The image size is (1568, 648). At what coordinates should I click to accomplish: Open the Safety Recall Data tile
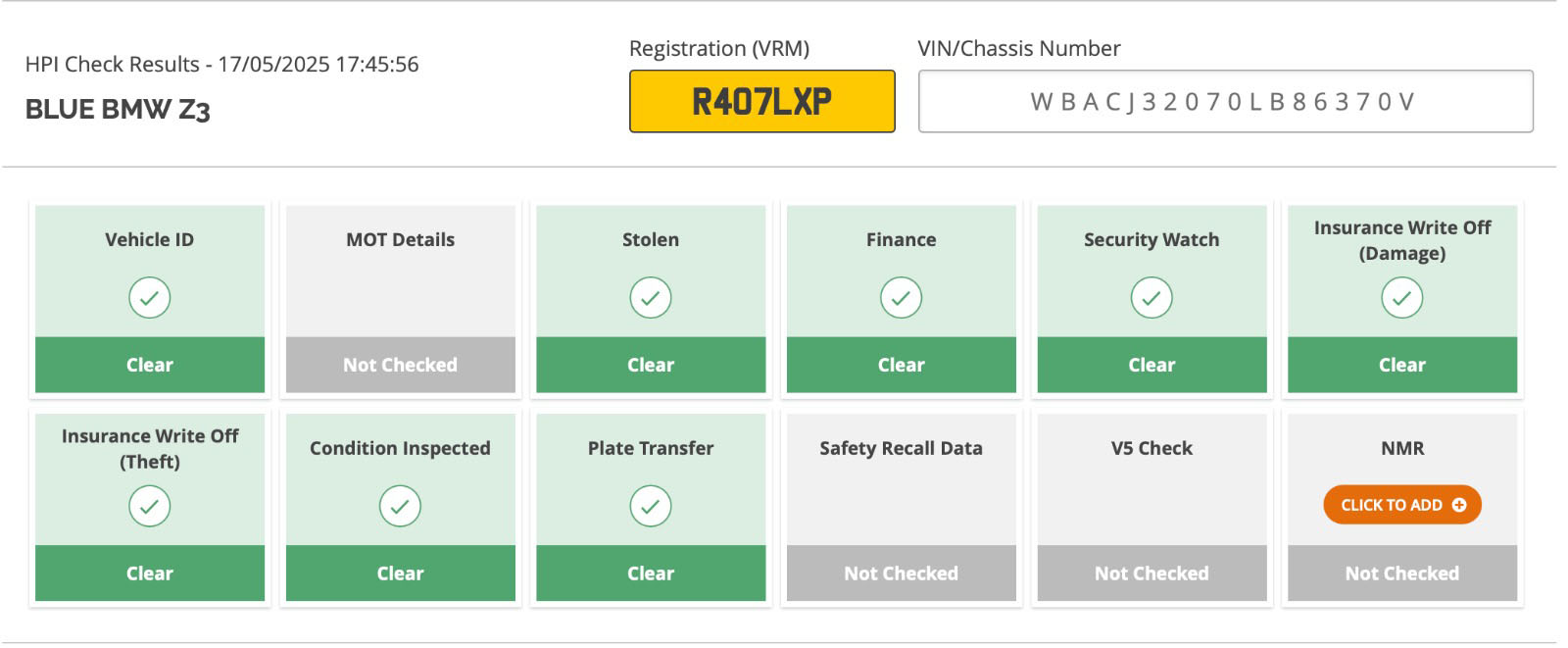point(902,508)
